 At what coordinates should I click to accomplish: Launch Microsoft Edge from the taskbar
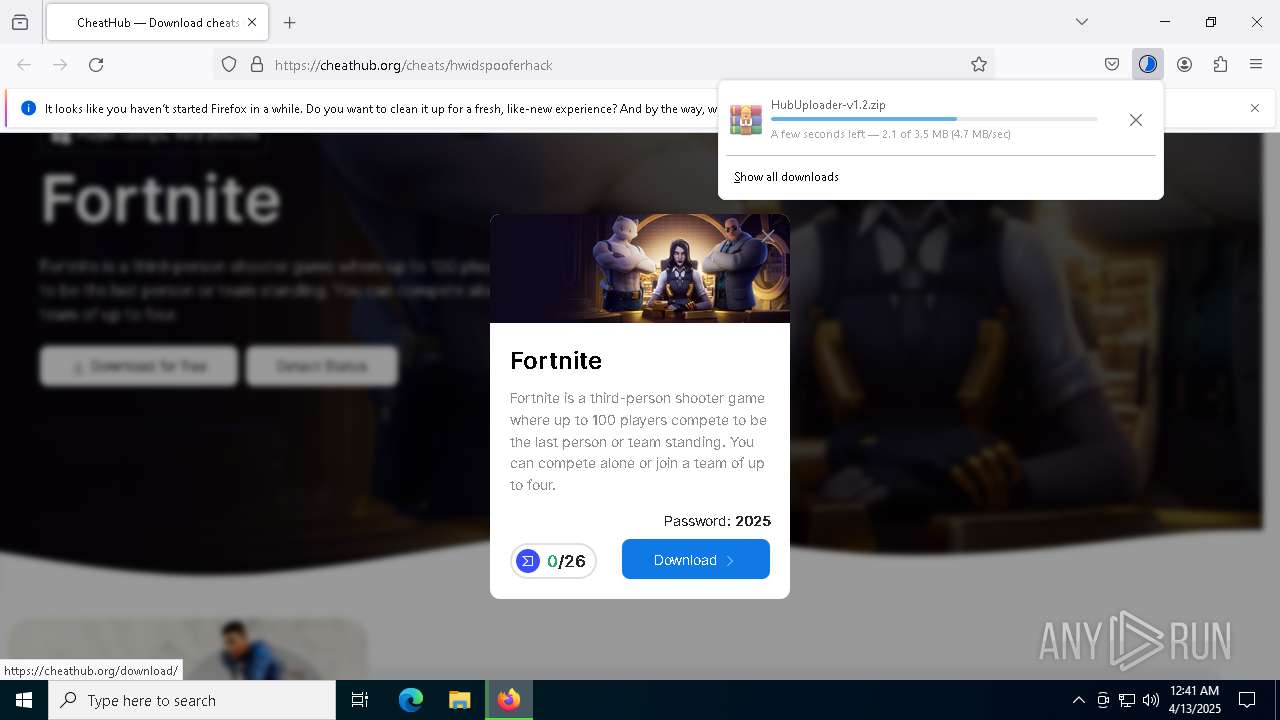click(x=411, y=700)
